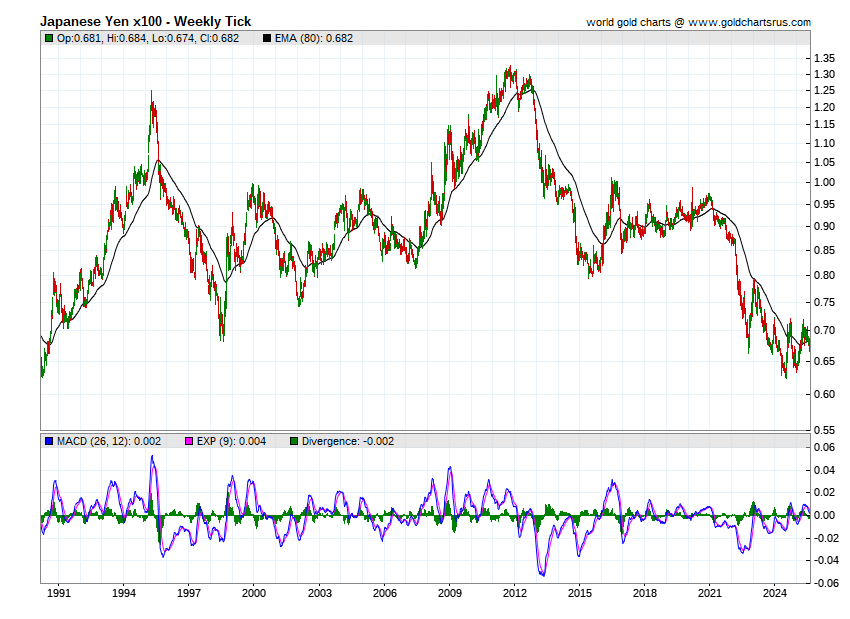Click the 2003 year label on x-axis
Image resolution: width=850 pixels, height=619 pixels.
(x=319, y=593)
